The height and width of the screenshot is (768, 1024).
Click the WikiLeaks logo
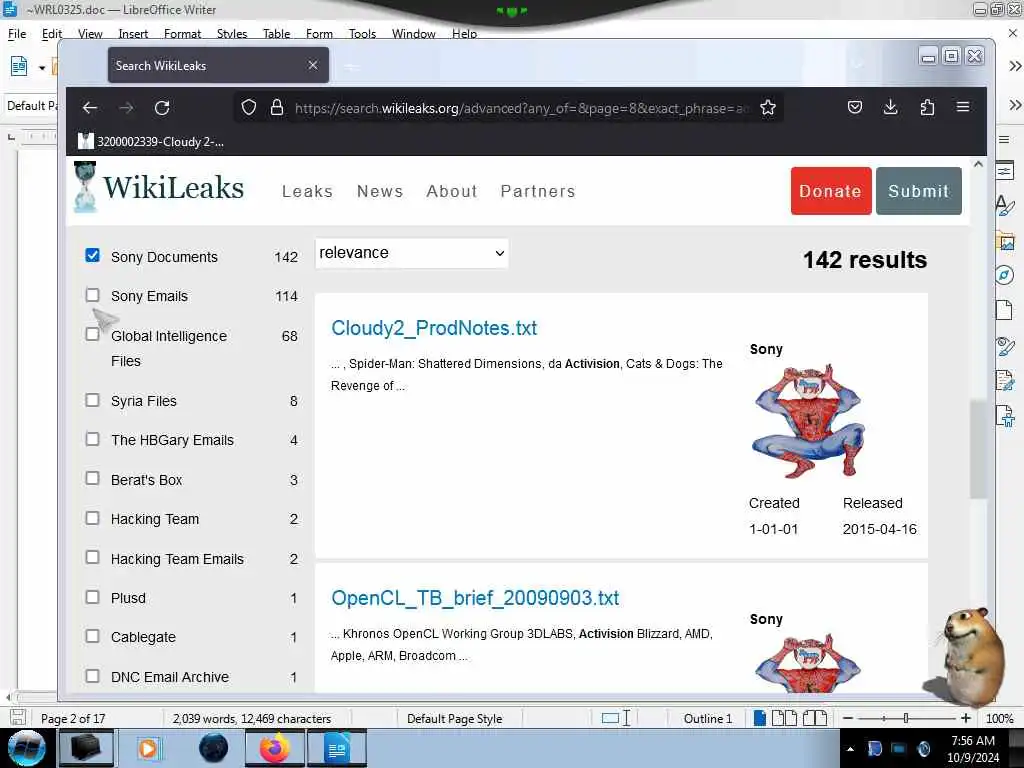pos(159,187)
